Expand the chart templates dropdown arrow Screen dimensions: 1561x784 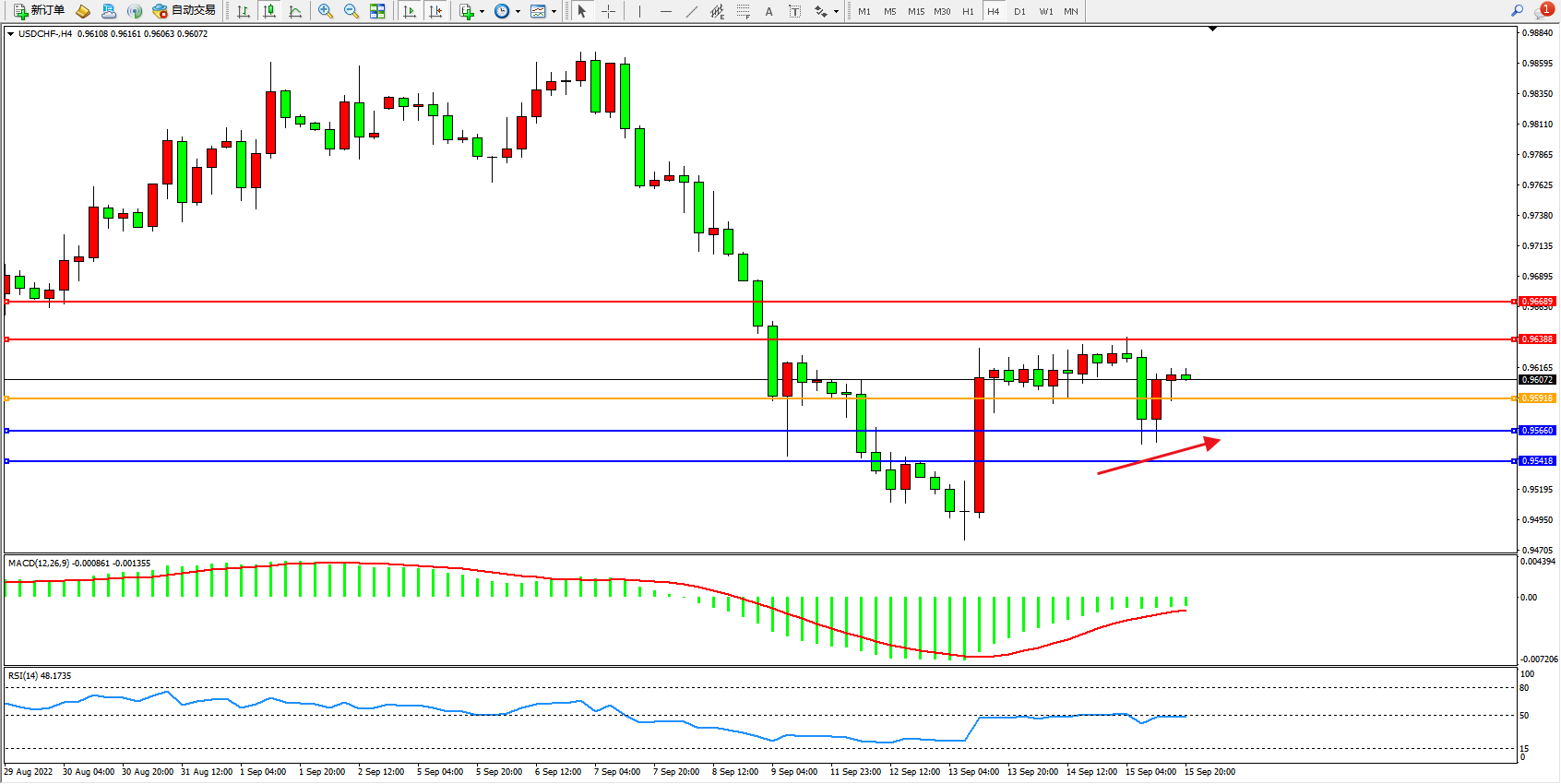coord(554,12)
